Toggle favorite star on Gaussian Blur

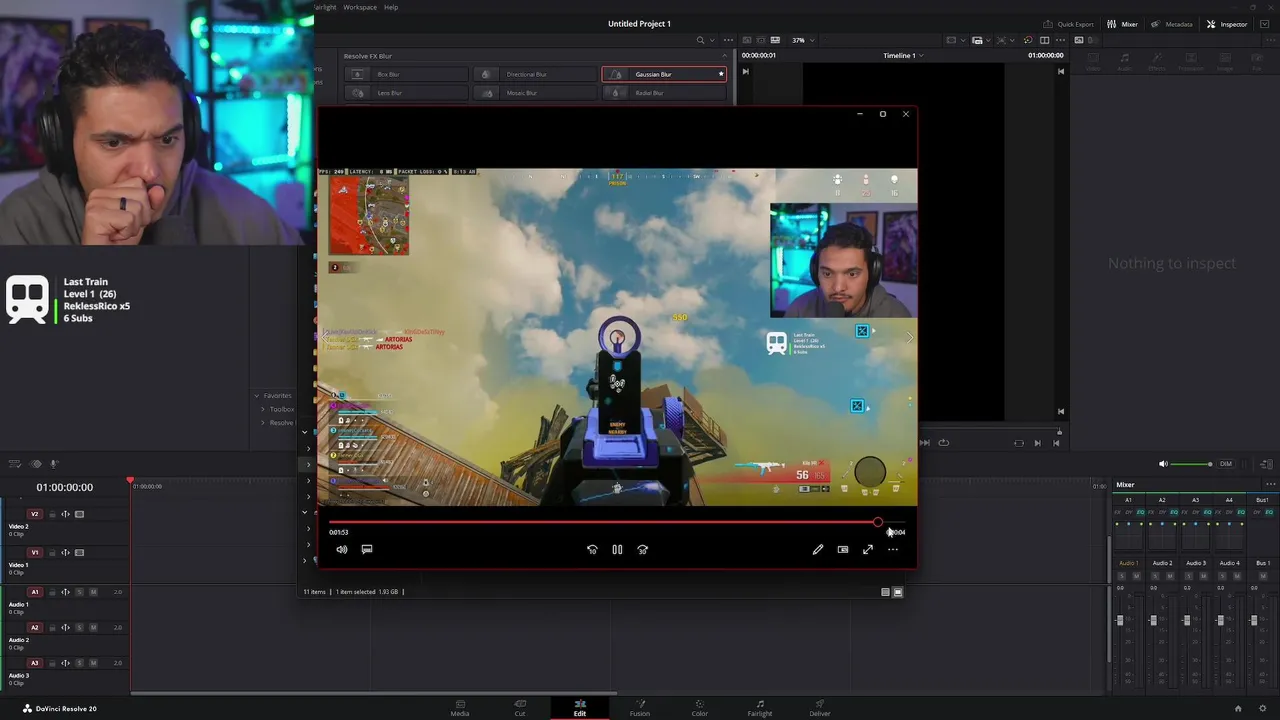(x=720, y=74)
